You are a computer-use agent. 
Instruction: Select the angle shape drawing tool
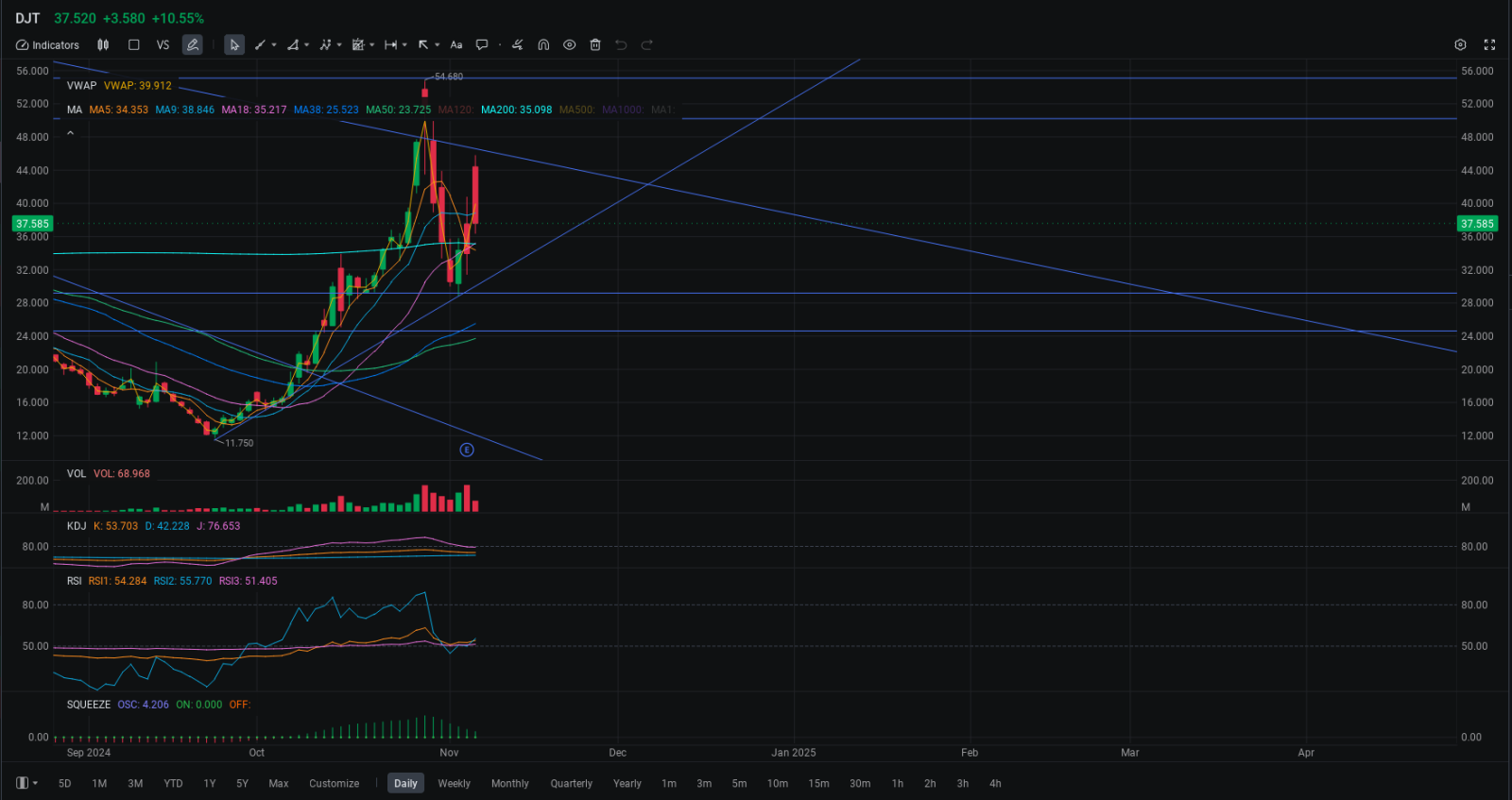coord(293,44)
